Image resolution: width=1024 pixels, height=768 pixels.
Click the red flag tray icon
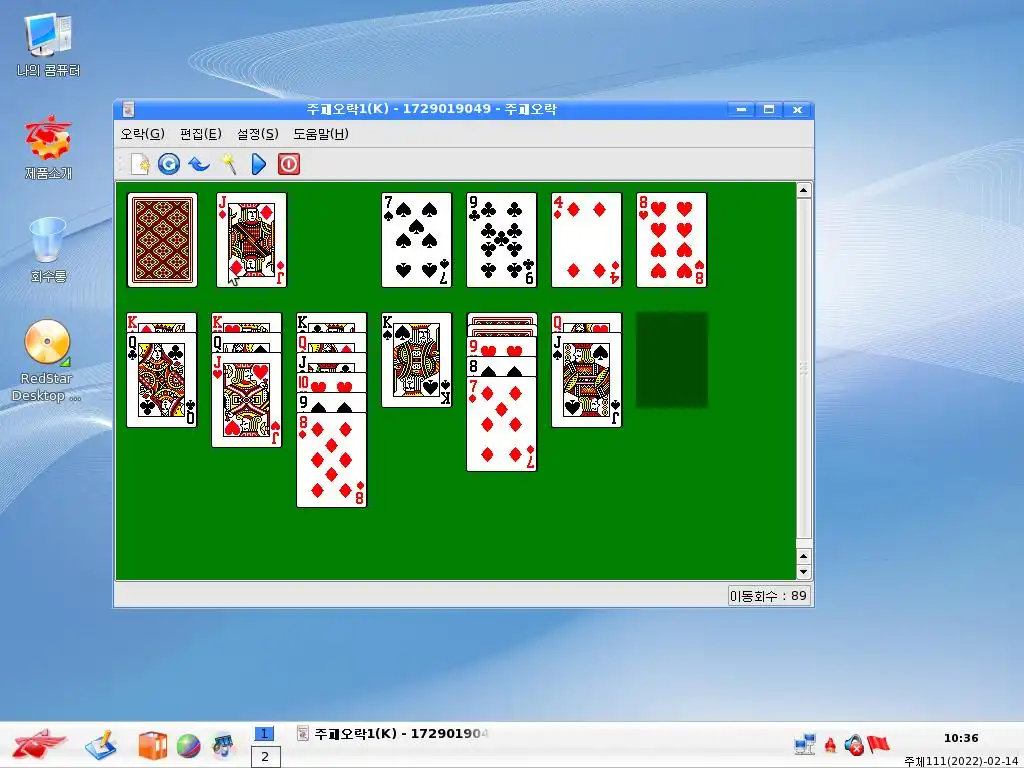(x=878, y=744)
